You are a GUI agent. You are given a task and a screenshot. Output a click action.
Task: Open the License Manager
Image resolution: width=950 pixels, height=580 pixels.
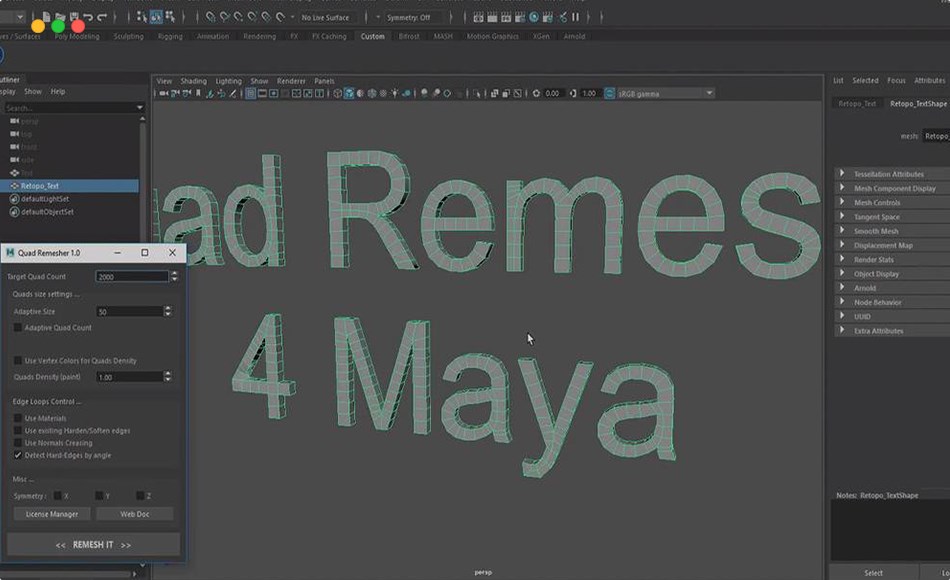tap(52, 514)
